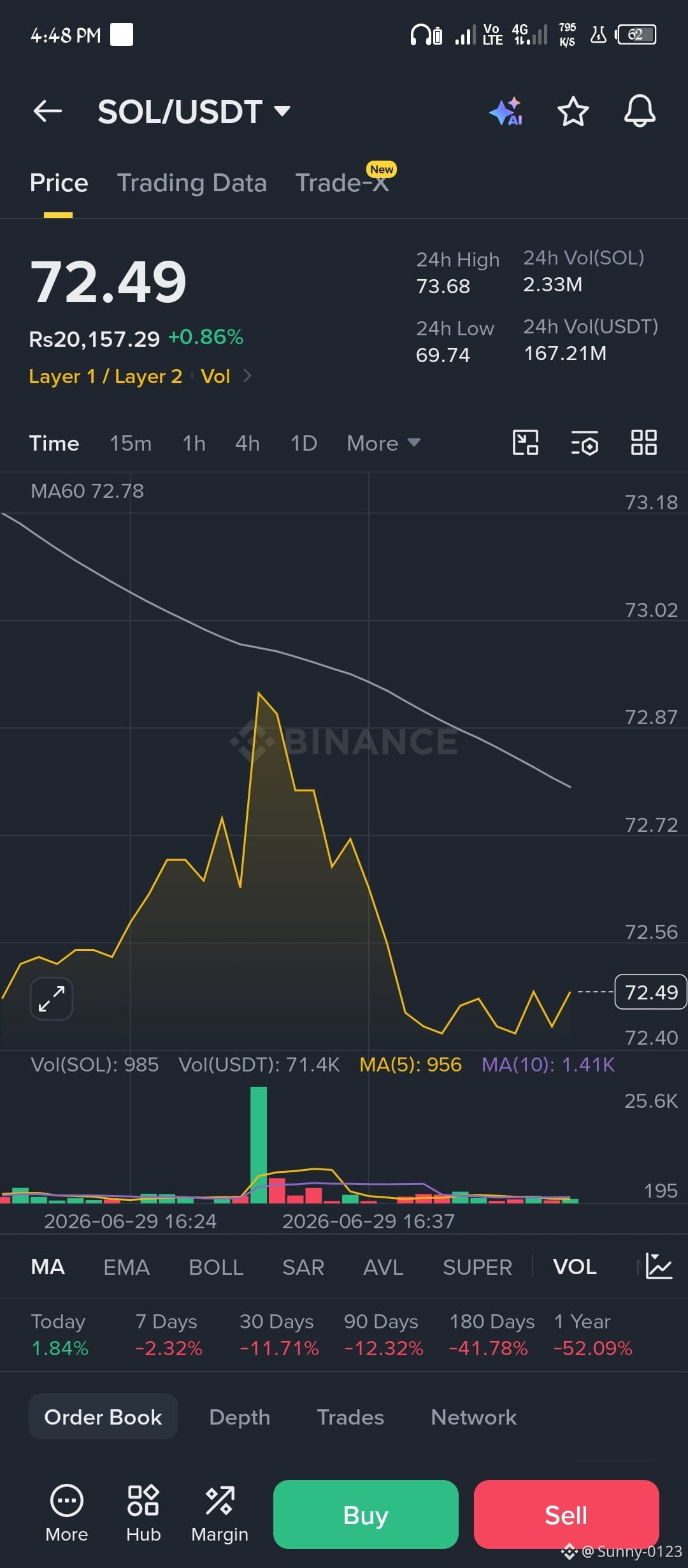Viewport: 688px width, 1568px height.
Task: Tap the 30 Days -11.71% performance
Action: click(x=278, y=1335)
